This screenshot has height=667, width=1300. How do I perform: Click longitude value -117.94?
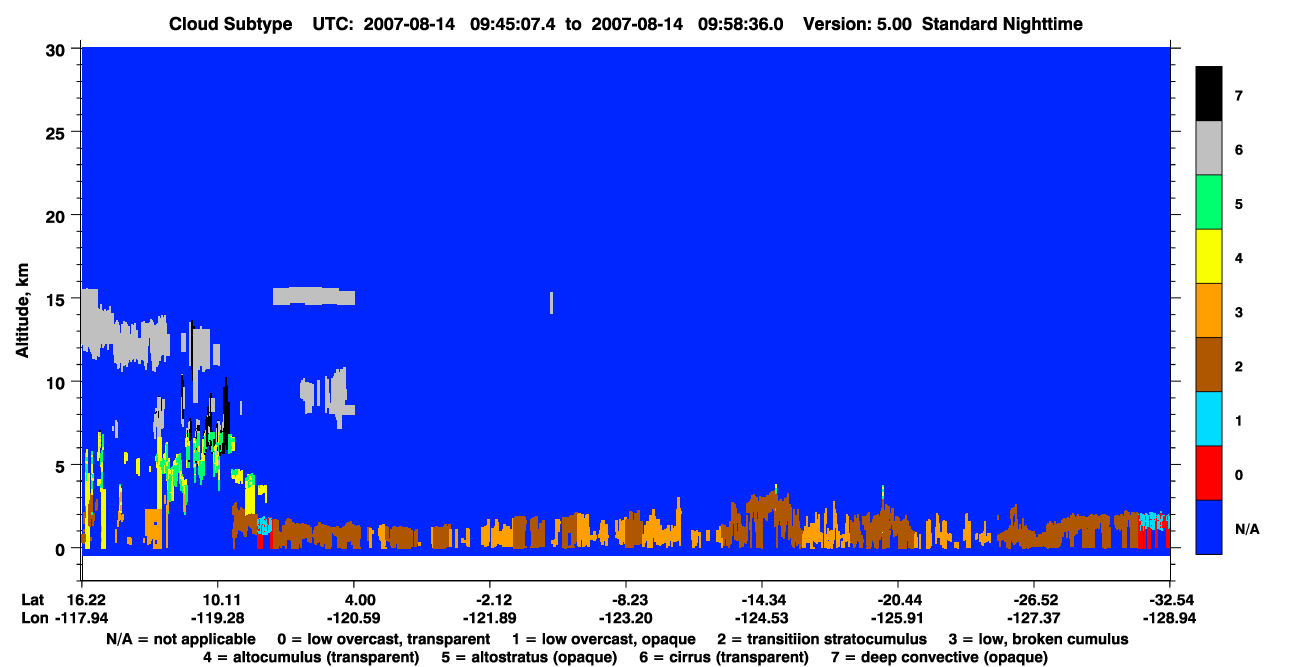click(x=82, y=618)
